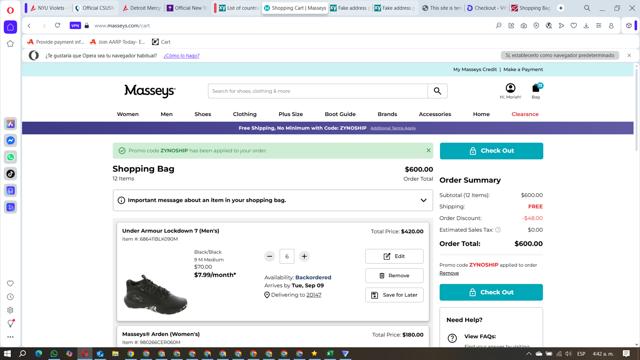Click the top Check Out button
Screen dimensions: 640x360
pos(491,151)
